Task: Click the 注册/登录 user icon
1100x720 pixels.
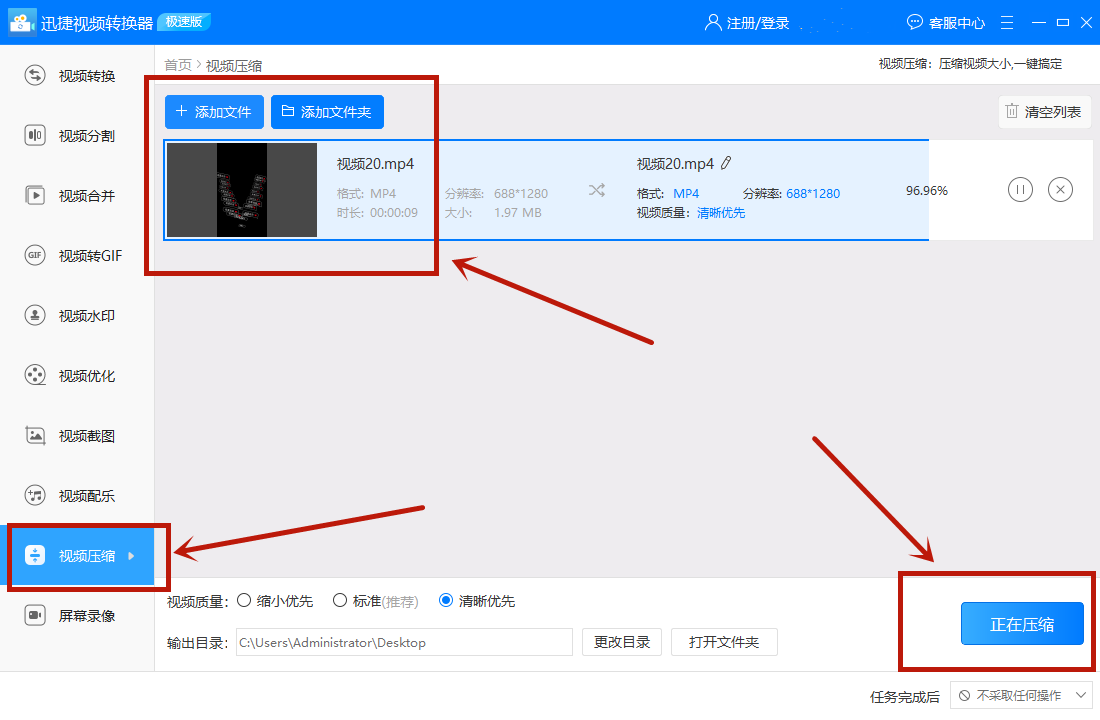Action: 713,22
